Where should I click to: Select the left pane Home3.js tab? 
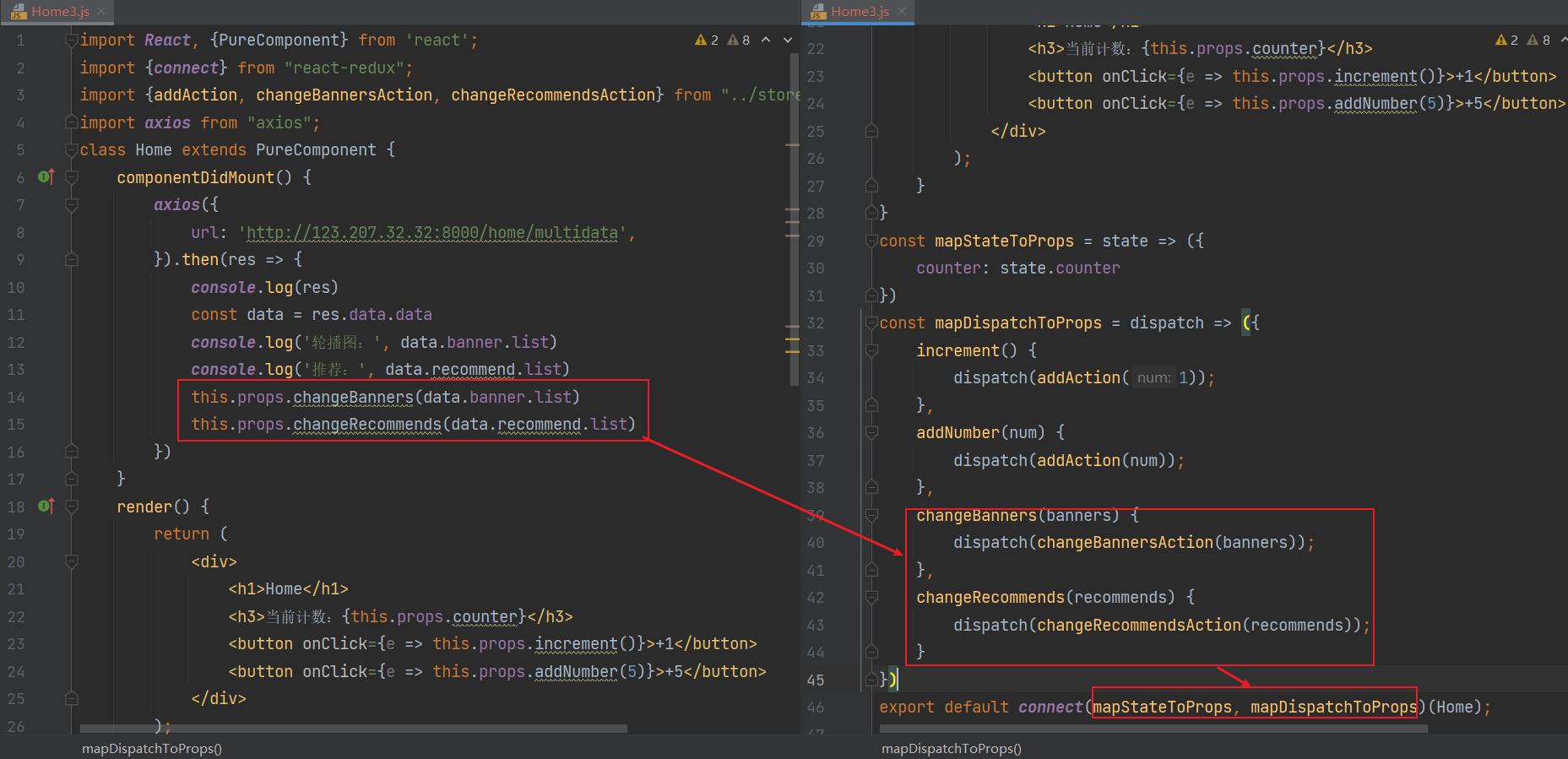[58, 11]
